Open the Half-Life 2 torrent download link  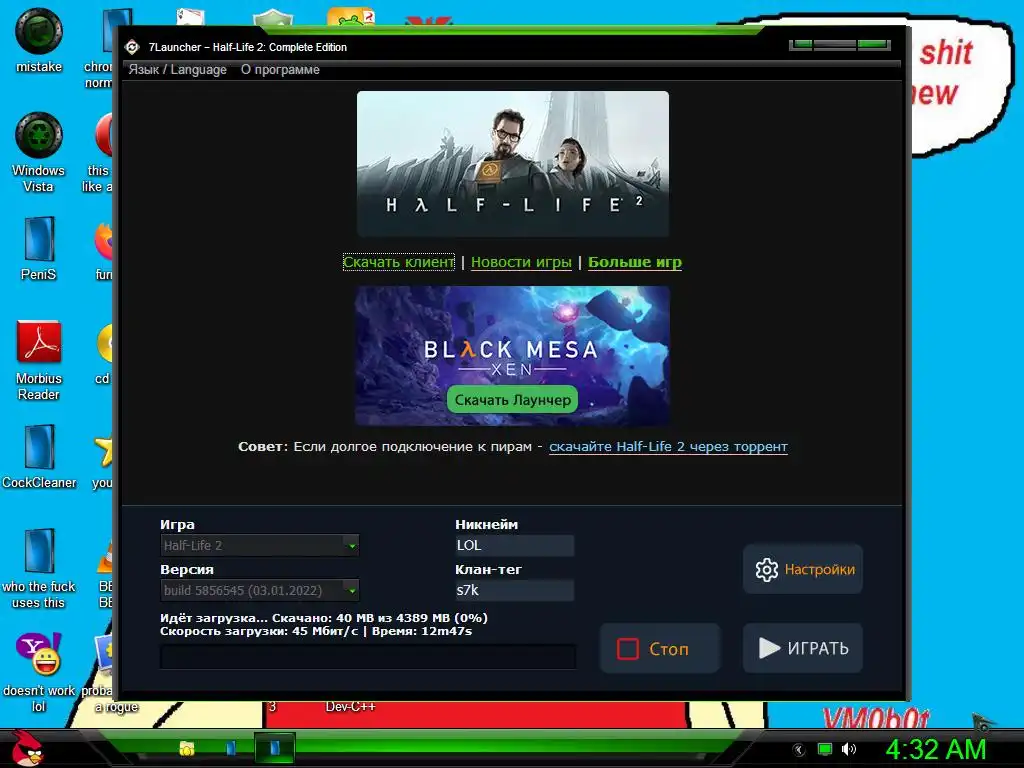[x=668, y=447]
